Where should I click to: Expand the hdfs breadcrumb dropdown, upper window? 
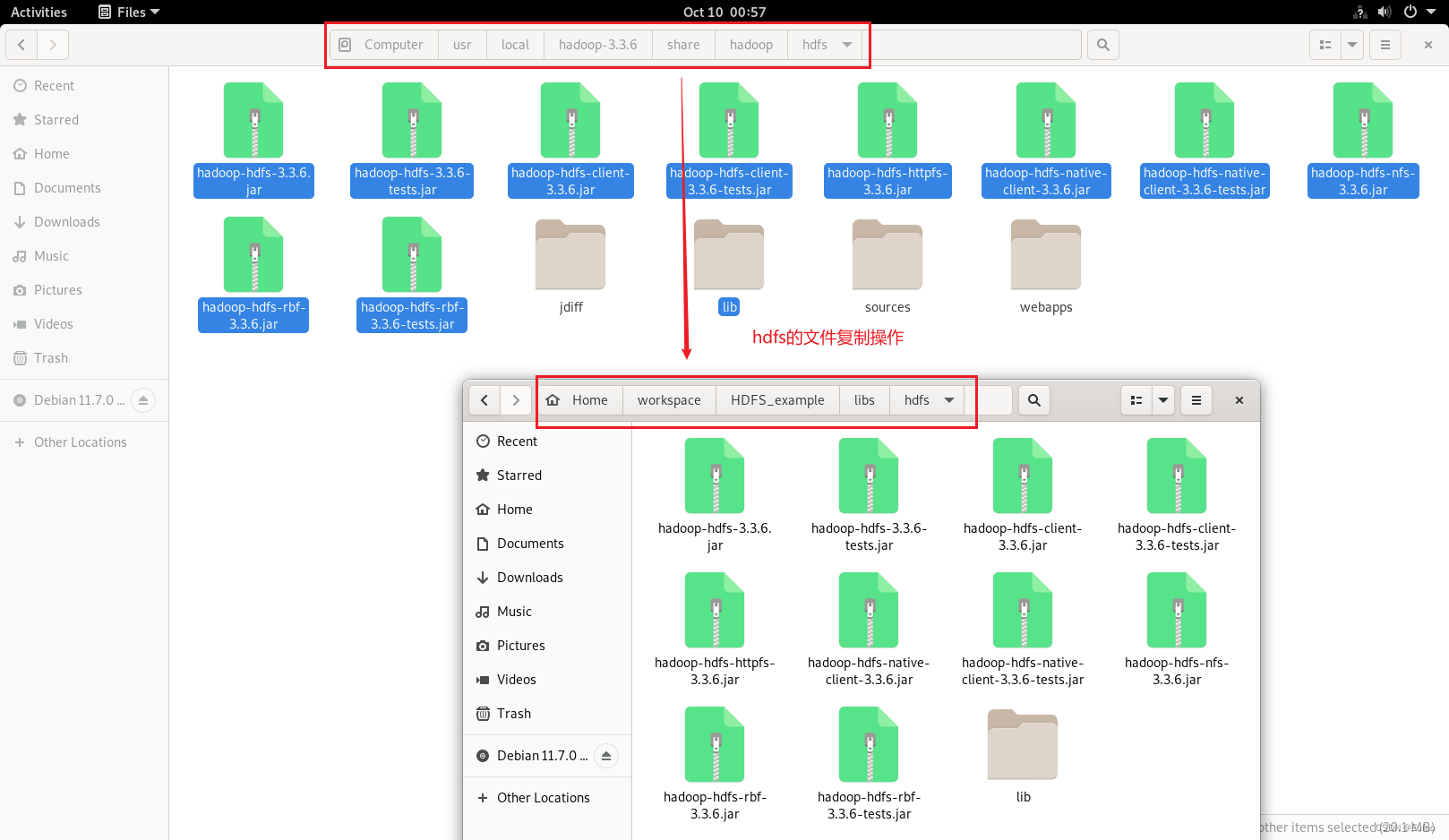tap(847, 44)
